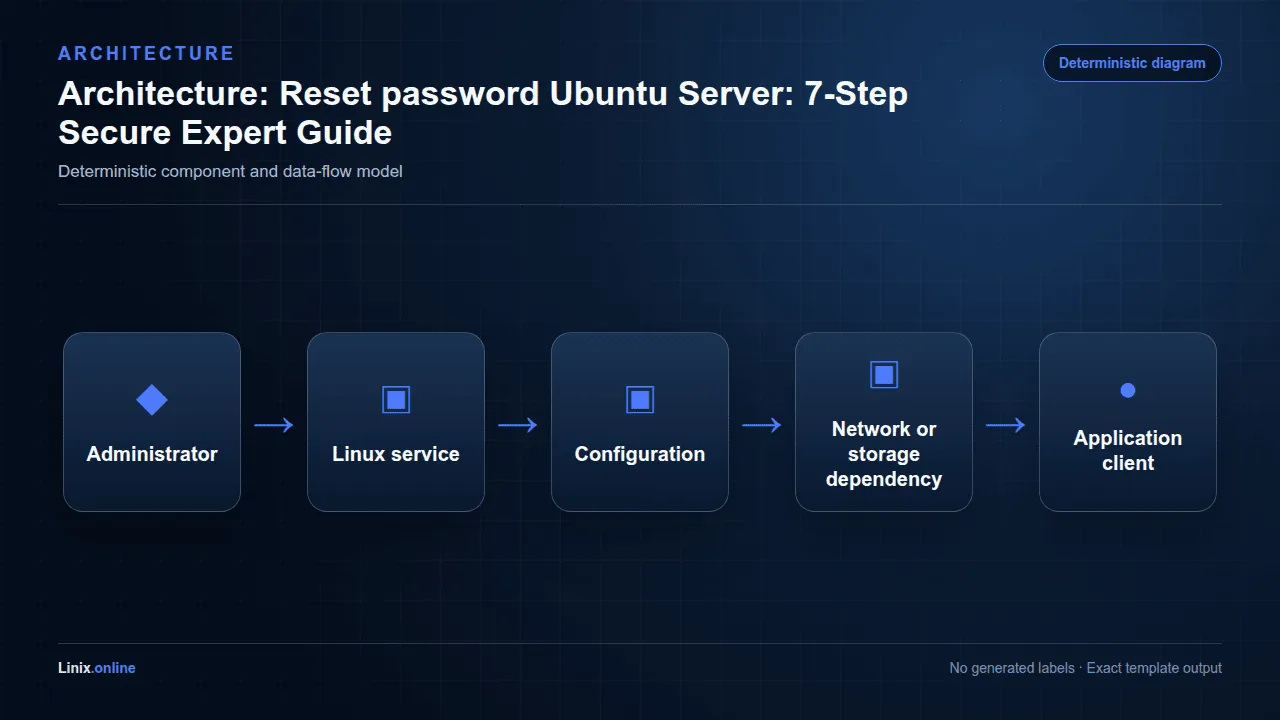This screenshot has height=720, width=1280.
Task: Select the Linux service label
Action: (396, 454)
